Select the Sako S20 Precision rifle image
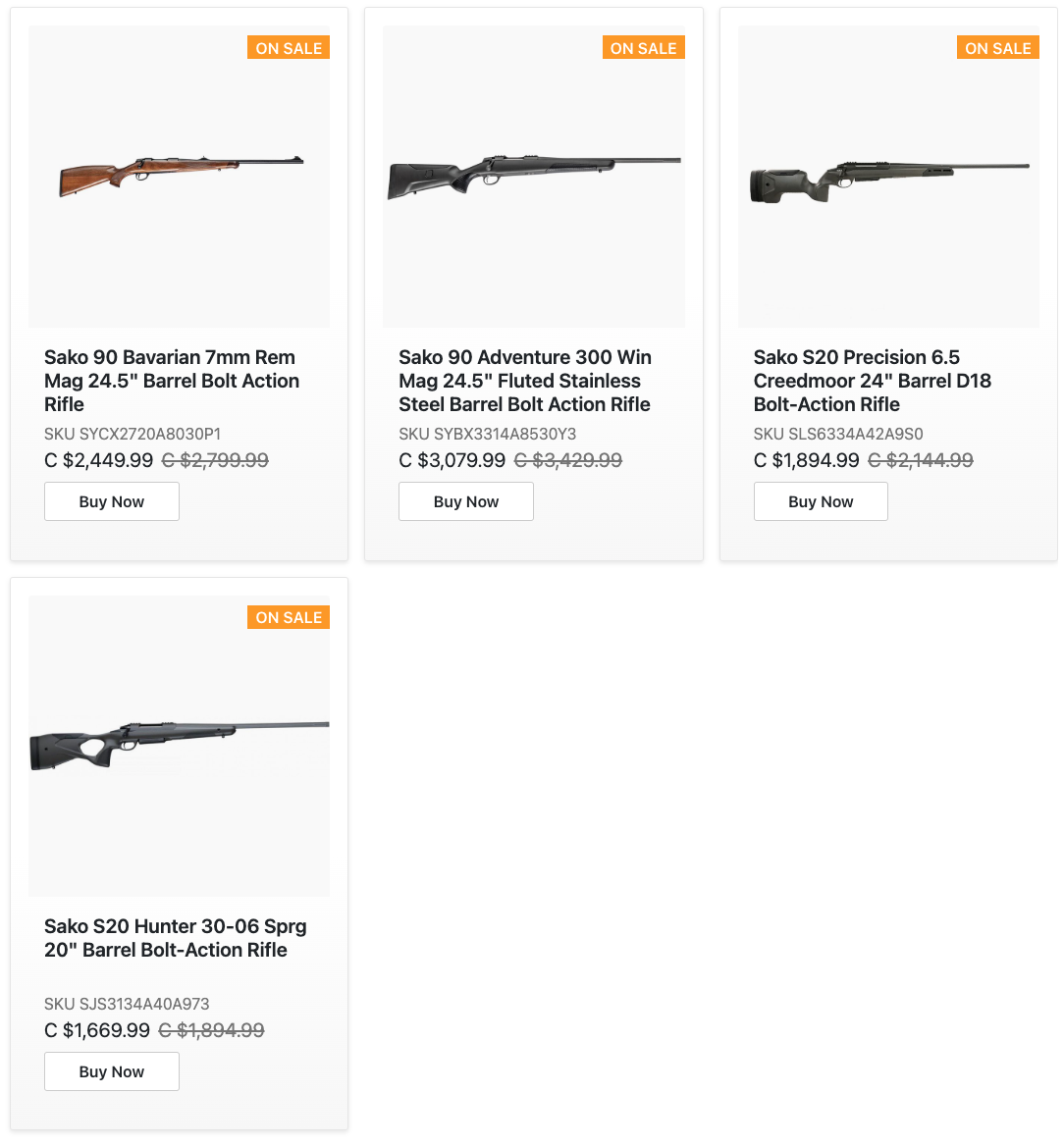Screen dimensions: 1064x1146 tap(888, 177)
